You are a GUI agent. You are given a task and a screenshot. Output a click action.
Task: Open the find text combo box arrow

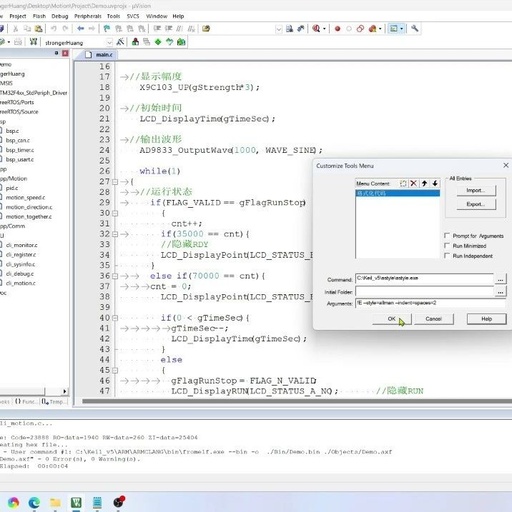(279, 29)
